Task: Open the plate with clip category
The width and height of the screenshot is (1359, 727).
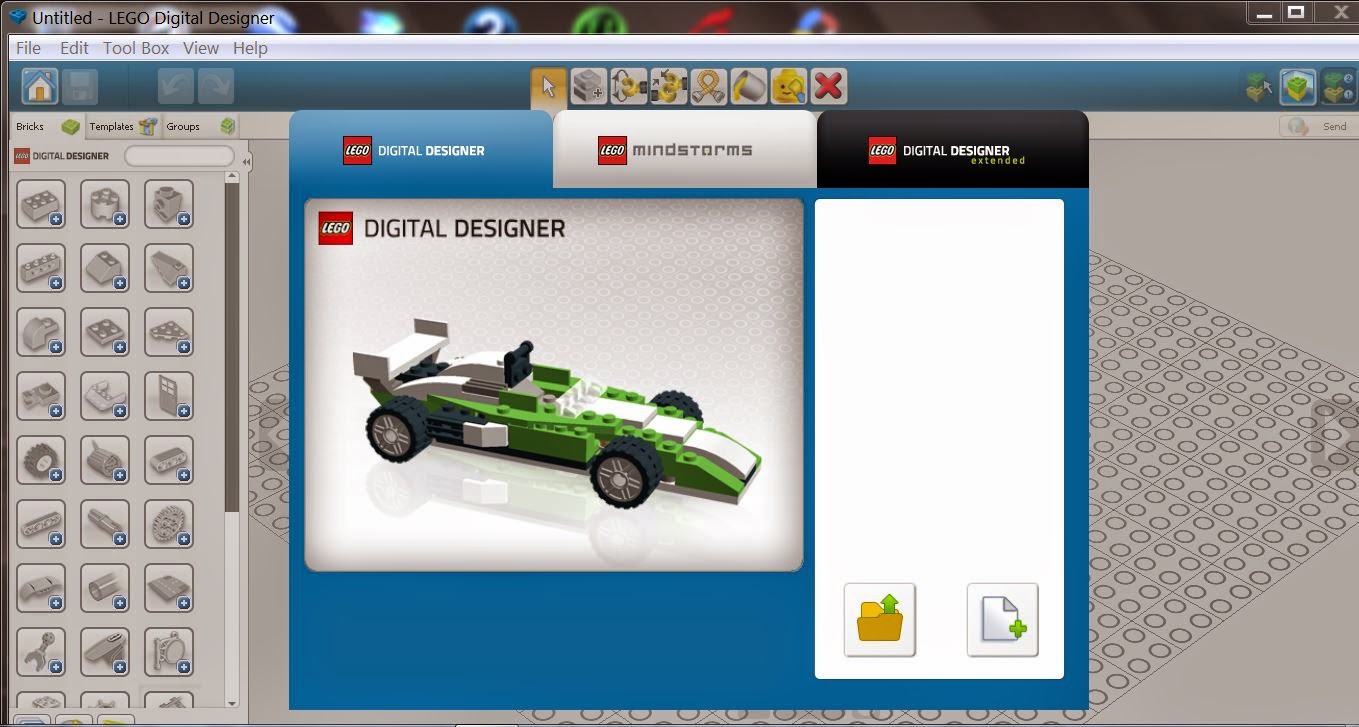Action: coord(41,396)
